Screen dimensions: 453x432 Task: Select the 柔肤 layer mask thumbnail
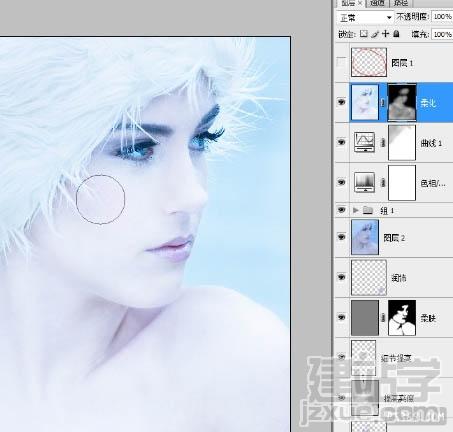tap(402, 318)
